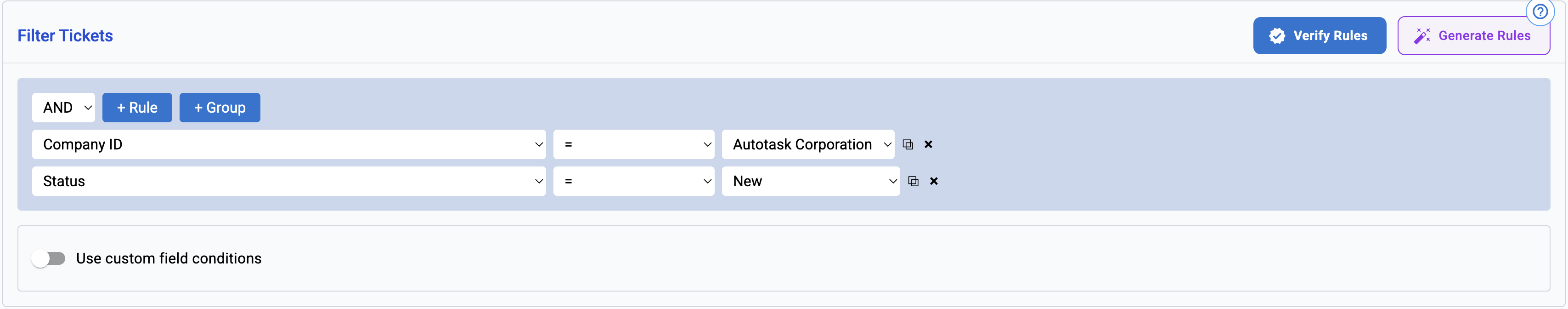This screenshot has height=309, width=1568.
Task: Open the AND condition dropdown
Action: 64,108
